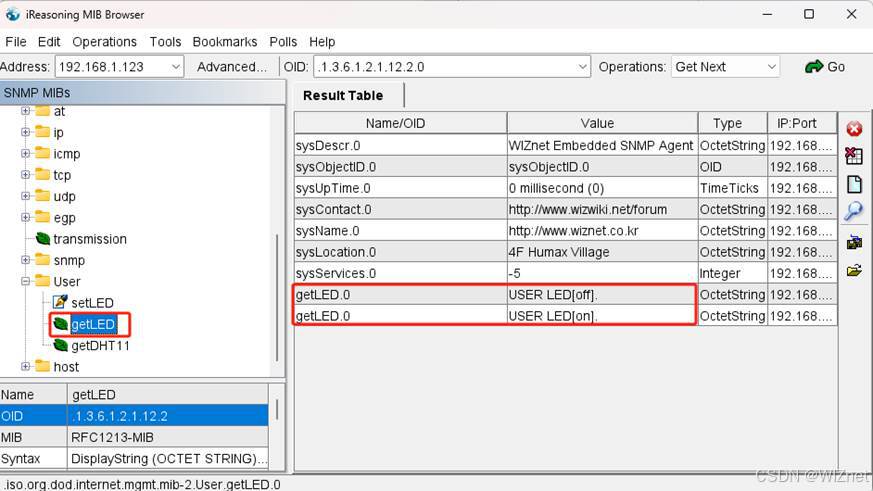Click the Name/OID column header

(400, 123)
